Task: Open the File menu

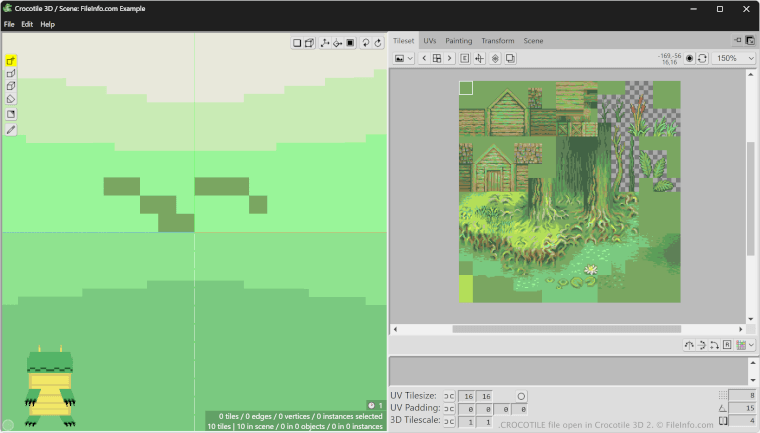Action: (x=9, y=24)
